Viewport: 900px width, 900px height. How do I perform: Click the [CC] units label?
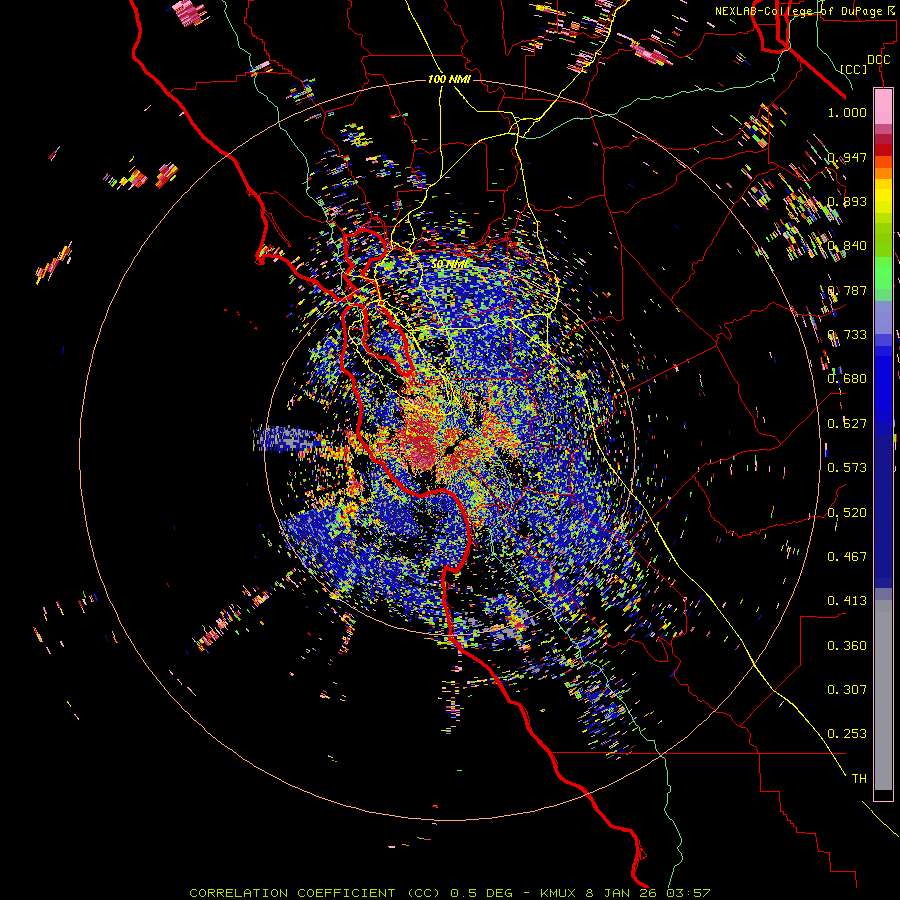pyautogui.click(x=854, y=69)
